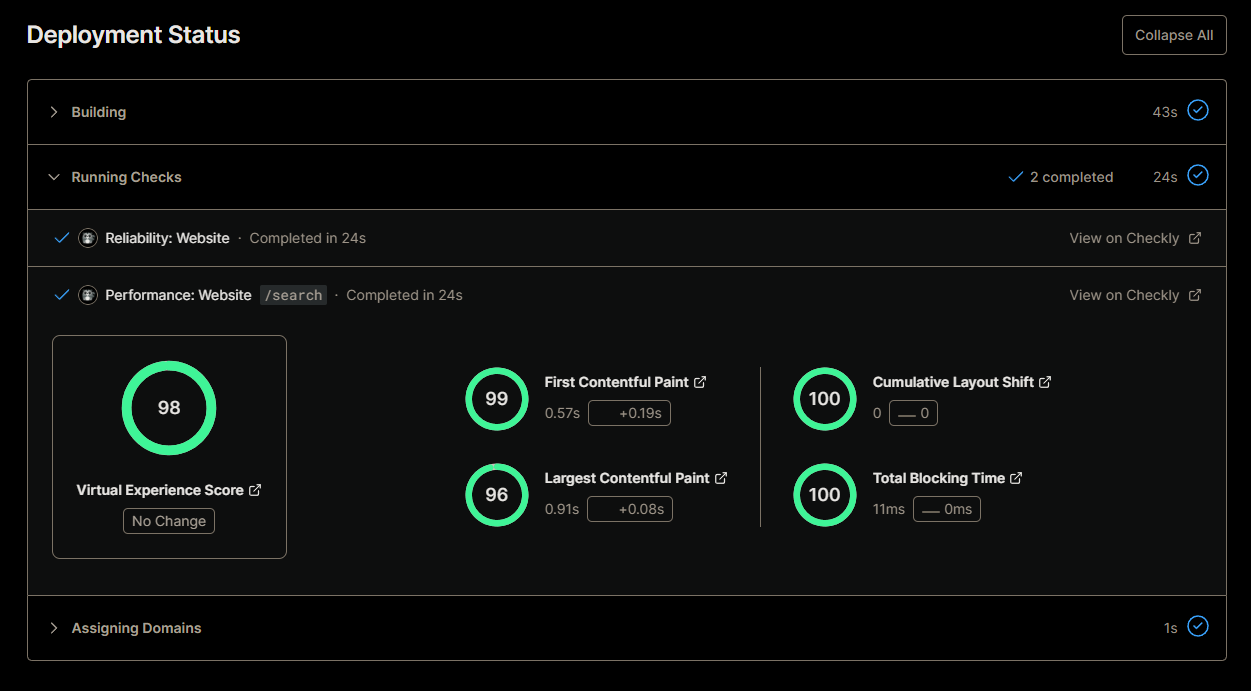1251x691 pixels.
Task: Expand the Assigning Domains chevron
Action: point(54,628)
